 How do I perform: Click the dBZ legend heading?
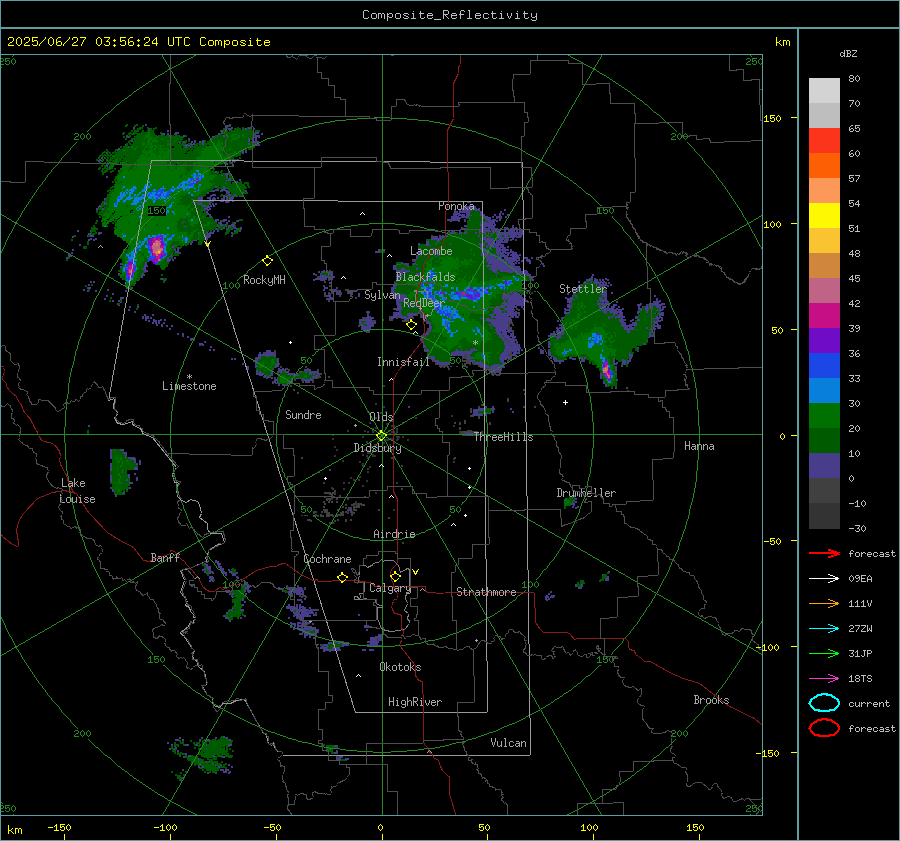pos(848,53)
